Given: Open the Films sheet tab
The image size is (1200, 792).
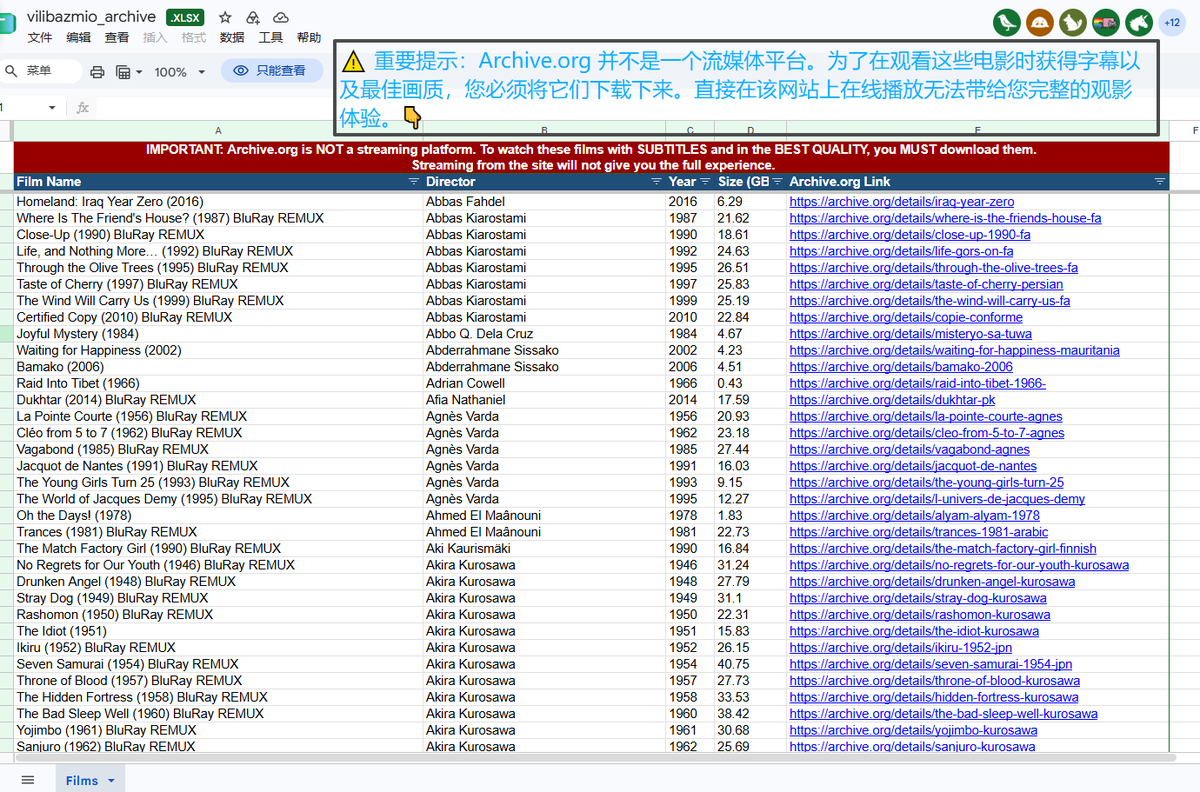Looking at the screenshot, I should pos(89,780).
